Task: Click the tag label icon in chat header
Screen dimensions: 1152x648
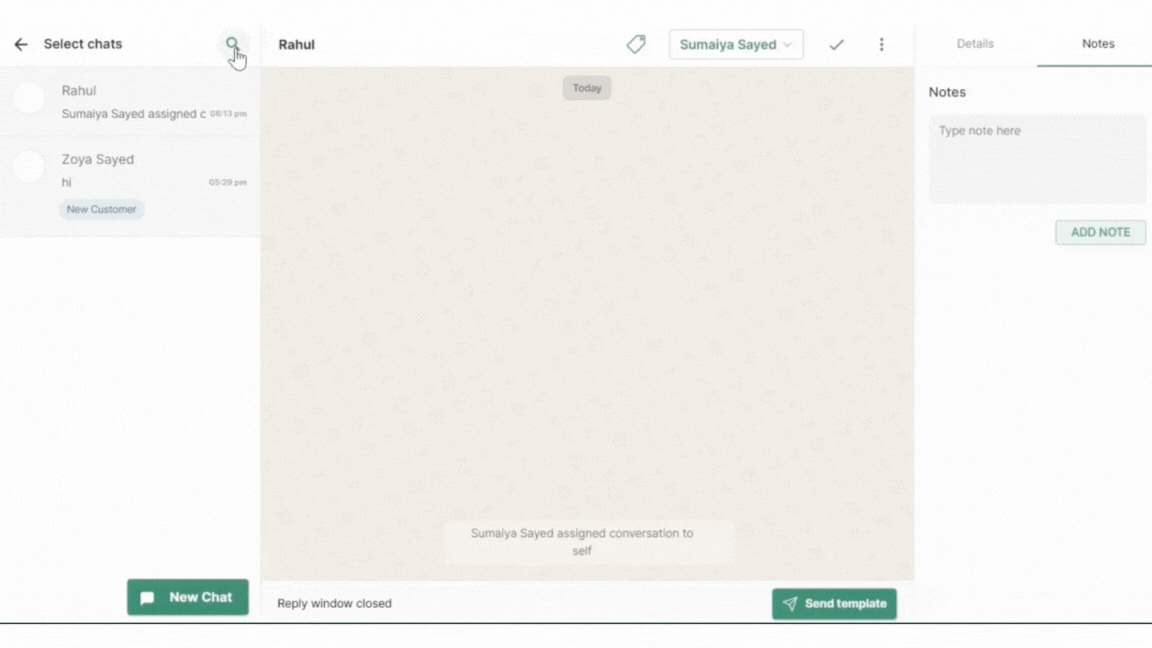Action: coord(636,44)
